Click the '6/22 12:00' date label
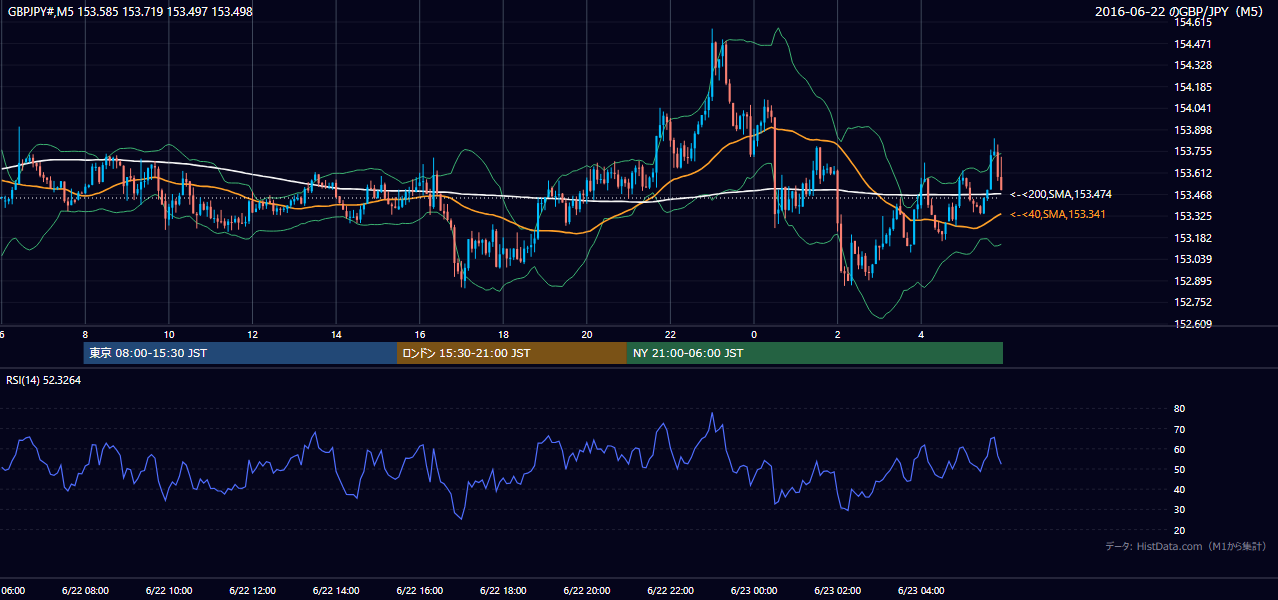1278x600 pixels. (x=252, y=590)
